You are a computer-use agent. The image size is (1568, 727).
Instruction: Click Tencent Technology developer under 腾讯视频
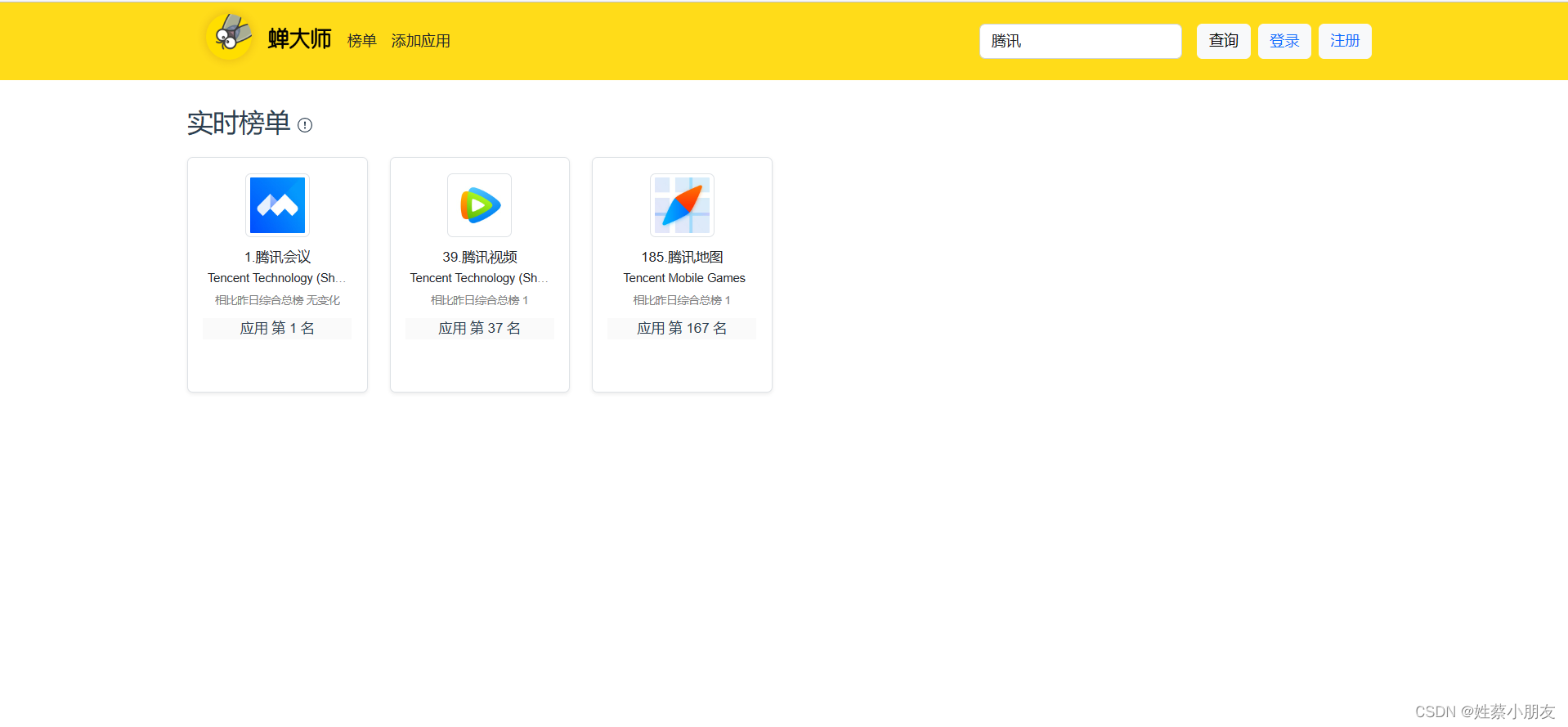[x=480, y=278]
